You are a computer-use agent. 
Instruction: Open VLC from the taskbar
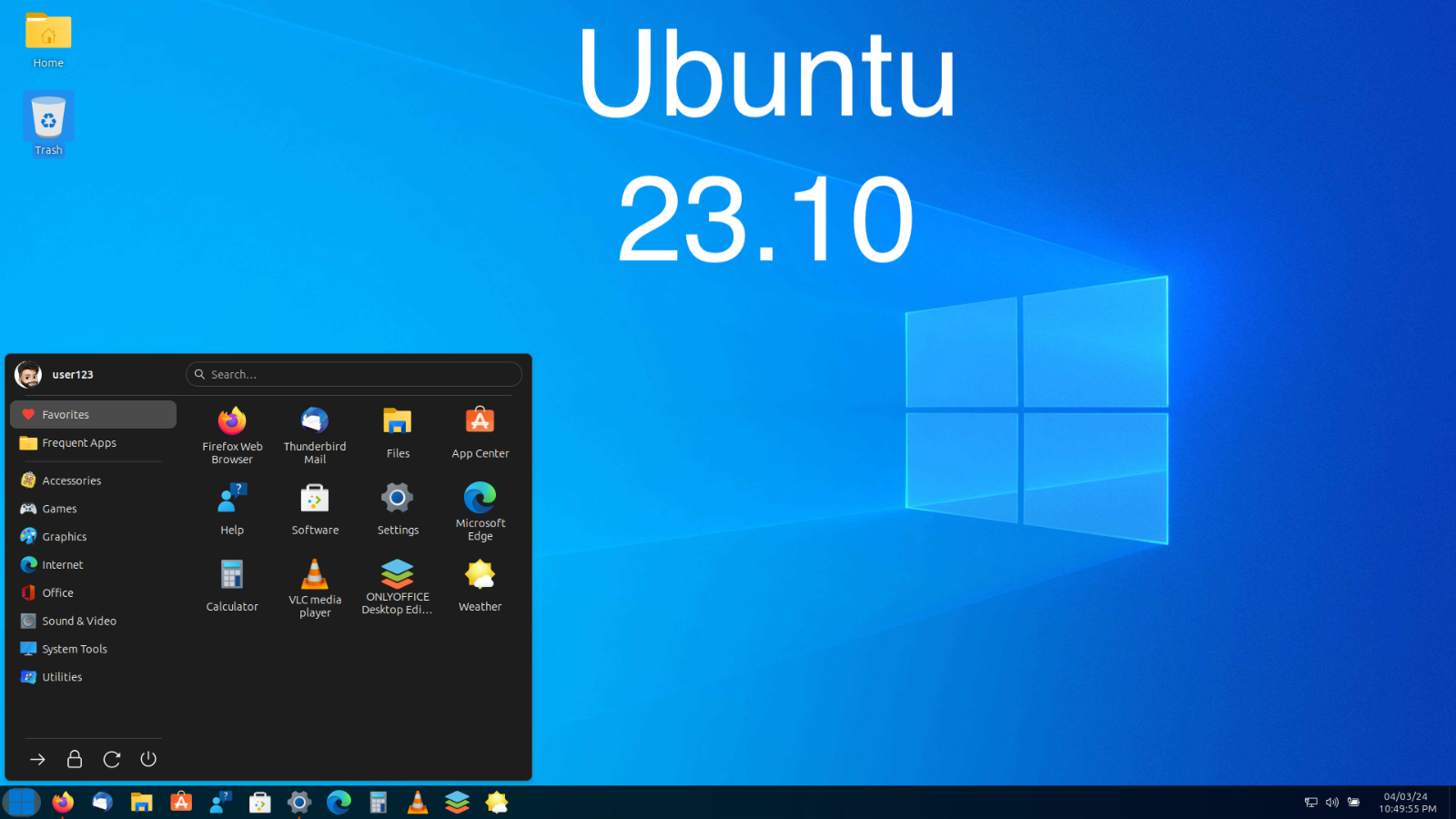418,803
